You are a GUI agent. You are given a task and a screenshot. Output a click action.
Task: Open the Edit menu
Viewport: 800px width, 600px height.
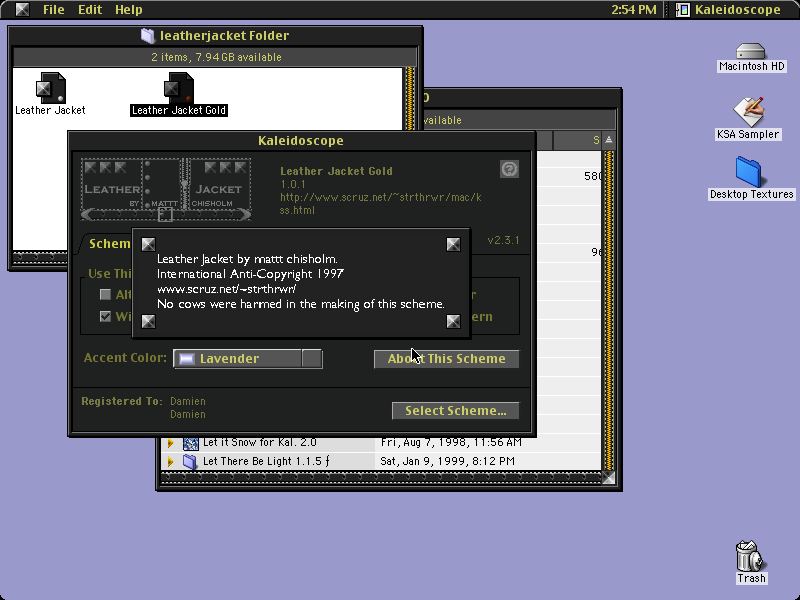pyautogui.click(x=90, y=9)
